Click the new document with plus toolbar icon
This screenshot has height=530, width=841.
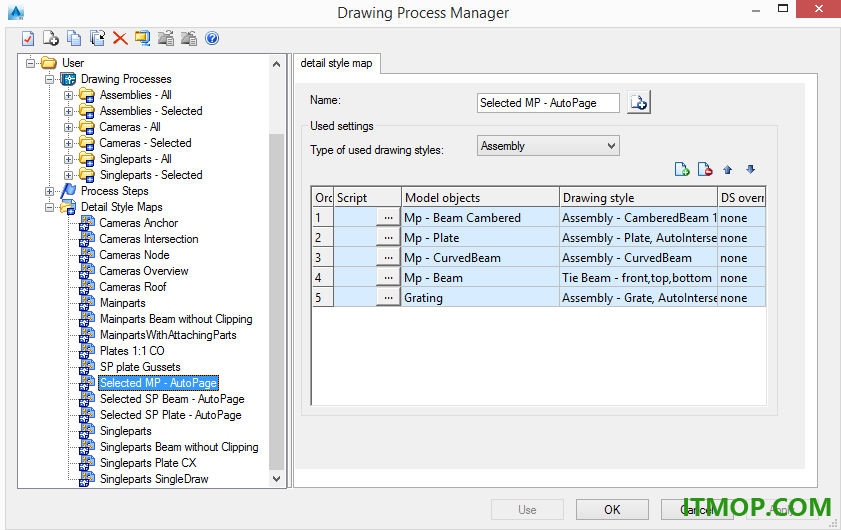(x=51, y=38)
